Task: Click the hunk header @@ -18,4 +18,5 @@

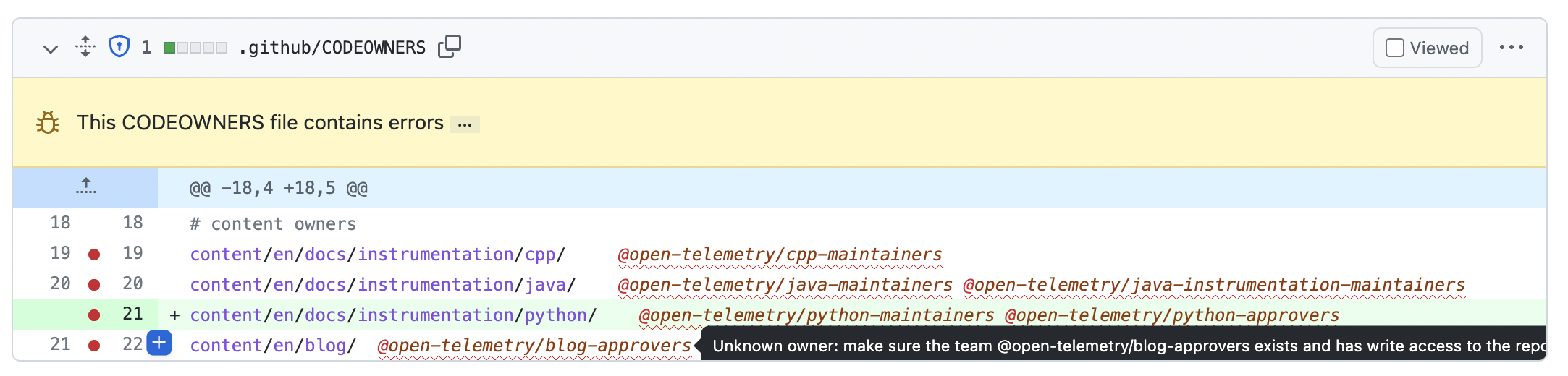Action: [x=279, y=188]
